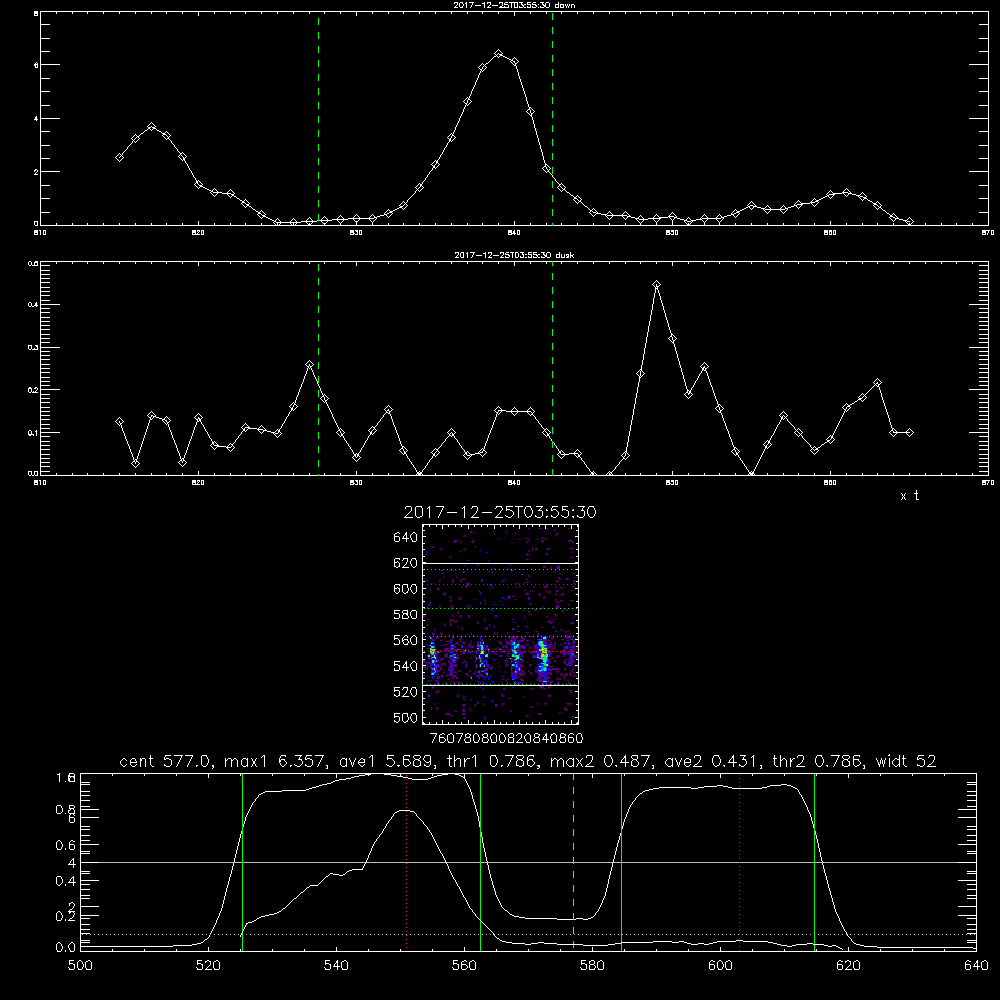Click the dotted horizontal threshold line in bottom plot
The width and height of the screenshot is (1000, 1000).
coord(528,934)
